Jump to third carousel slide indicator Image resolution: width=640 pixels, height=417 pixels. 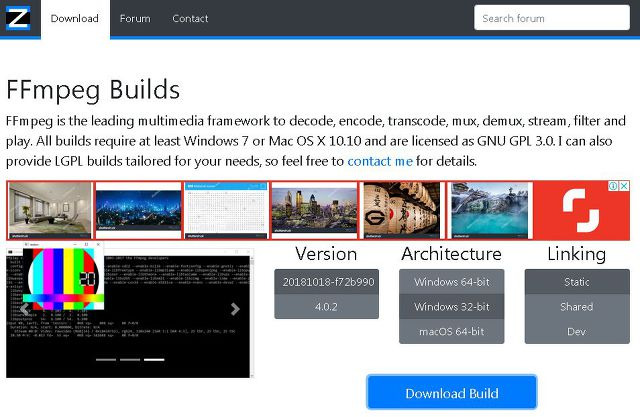tap(154, 359)
